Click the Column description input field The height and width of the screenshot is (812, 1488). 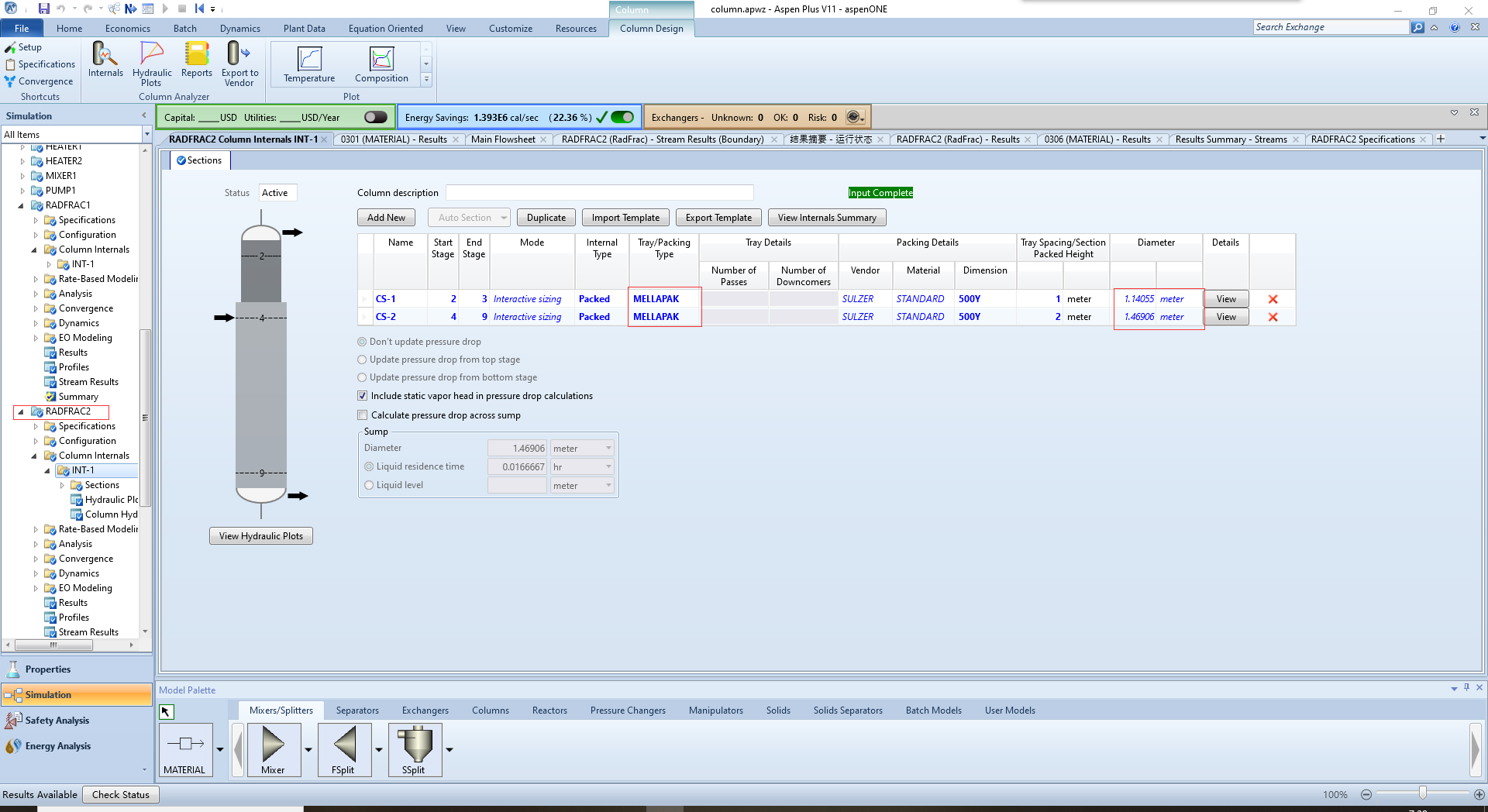600,193
